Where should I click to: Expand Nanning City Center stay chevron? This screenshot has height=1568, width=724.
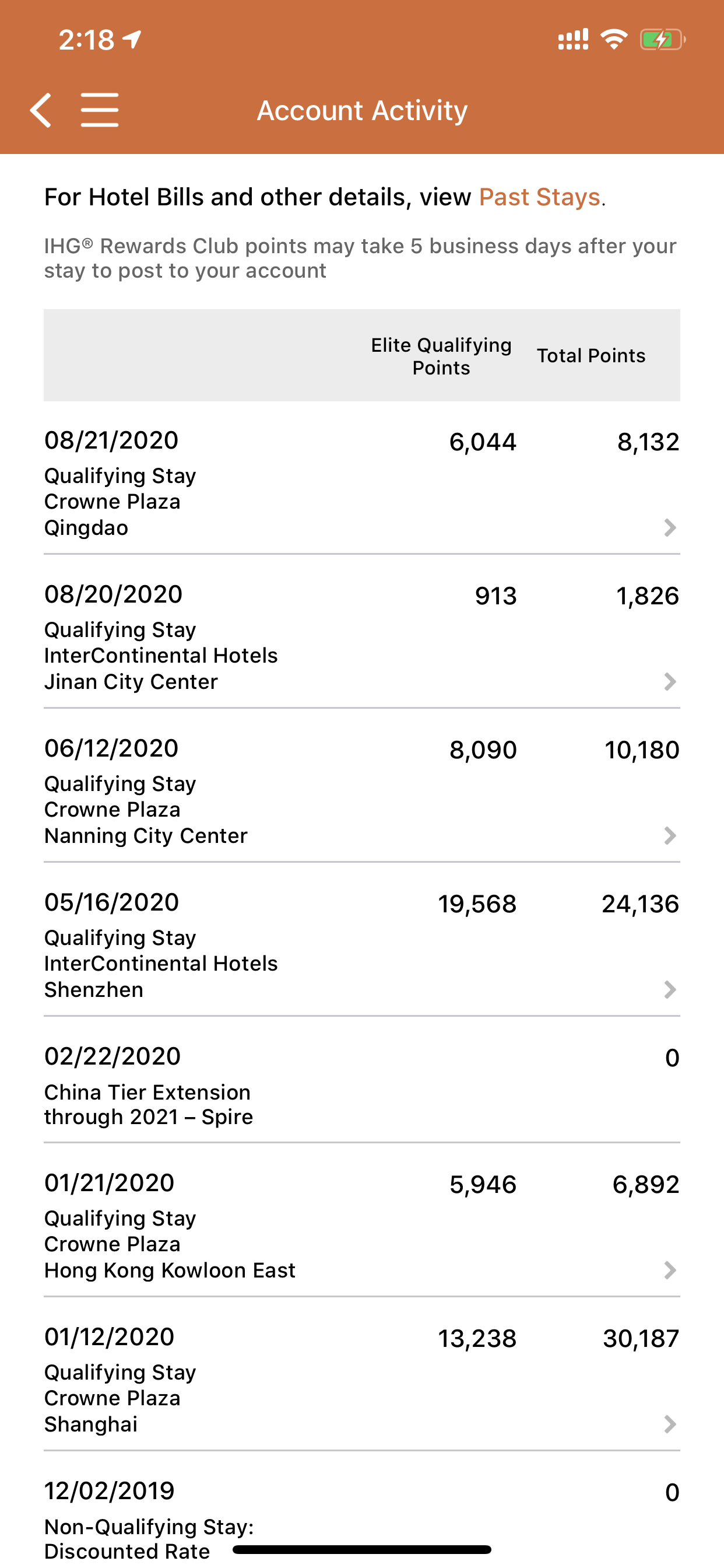pyautogui.click(x=670, y=836)
